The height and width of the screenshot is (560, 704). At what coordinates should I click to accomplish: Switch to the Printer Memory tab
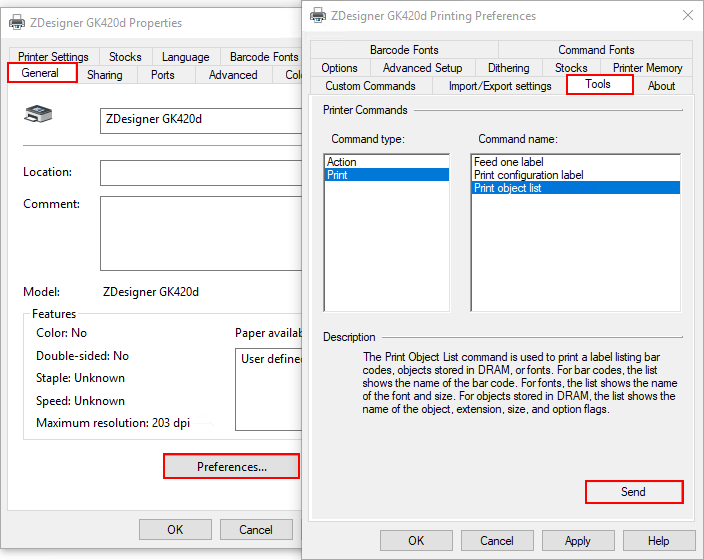point(647,68)
